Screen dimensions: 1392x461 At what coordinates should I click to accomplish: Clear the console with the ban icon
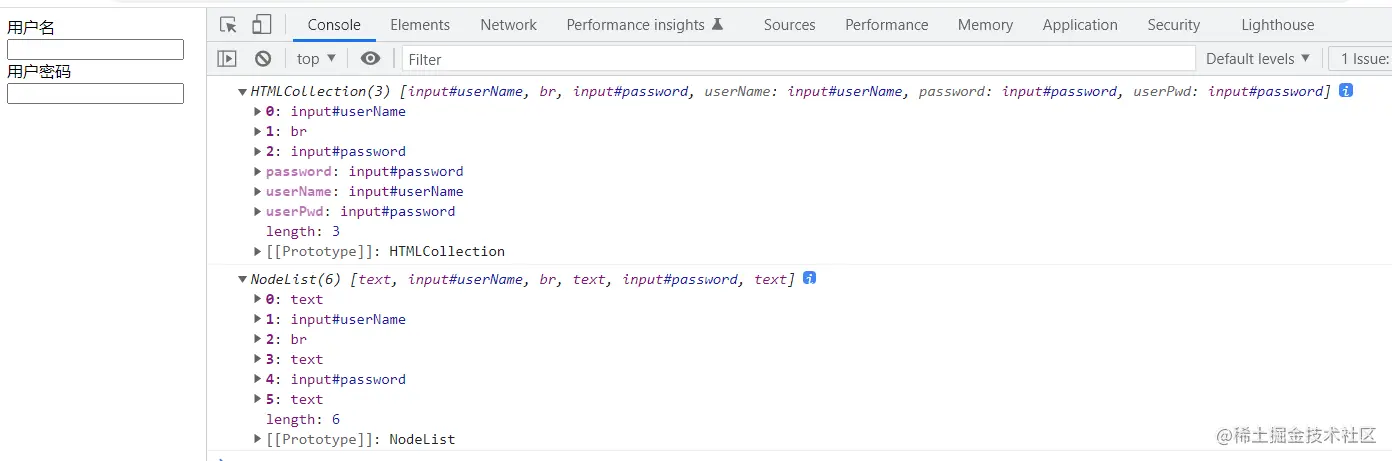pos(263,59)
